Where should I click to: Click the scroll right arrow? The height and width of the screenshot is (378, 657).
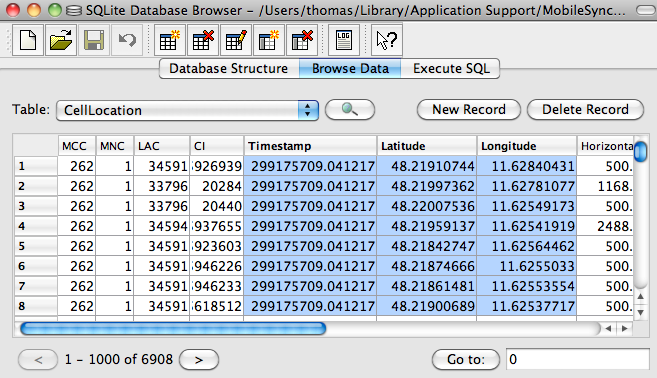pyautogui.click(x=625, y=329)
